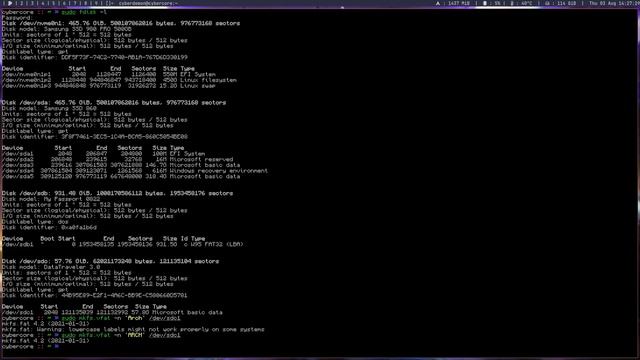
Task: Click the My Passport disk model line
Action: coord(51,199)
